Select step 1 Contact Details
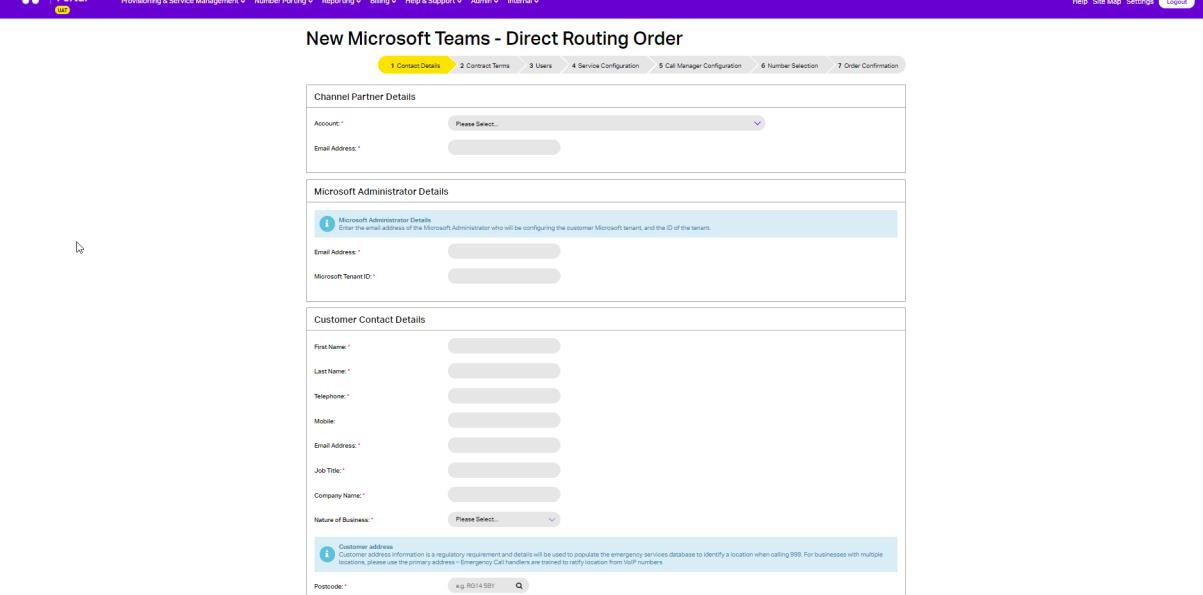 (415, 65)
